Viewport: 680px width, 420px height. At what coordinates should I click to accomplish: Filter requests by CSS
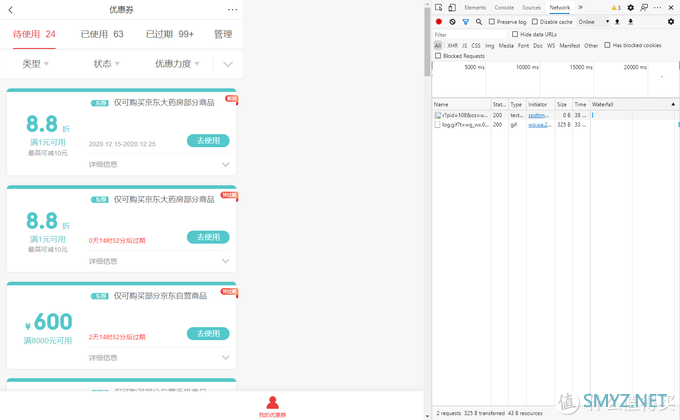point(476,45)
